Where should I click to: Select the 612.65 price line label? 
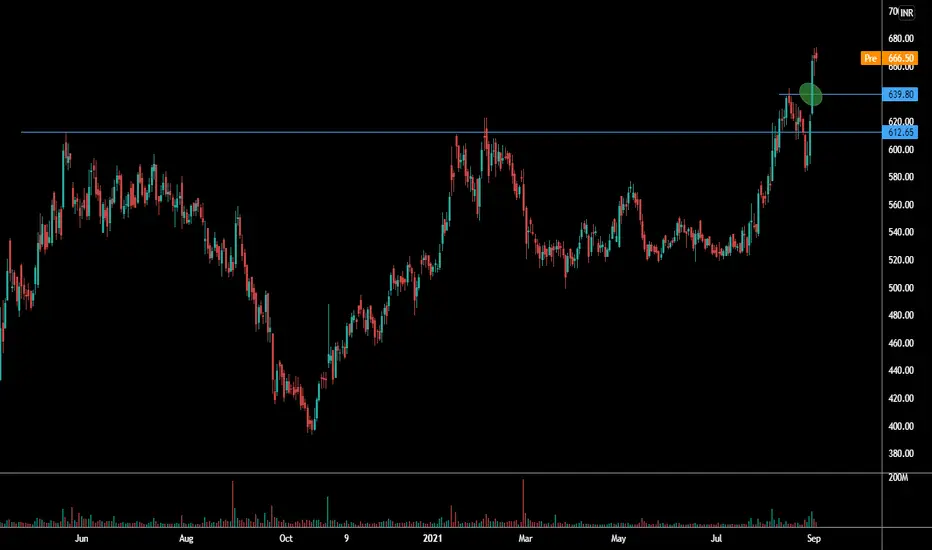(x=900, y=132)
